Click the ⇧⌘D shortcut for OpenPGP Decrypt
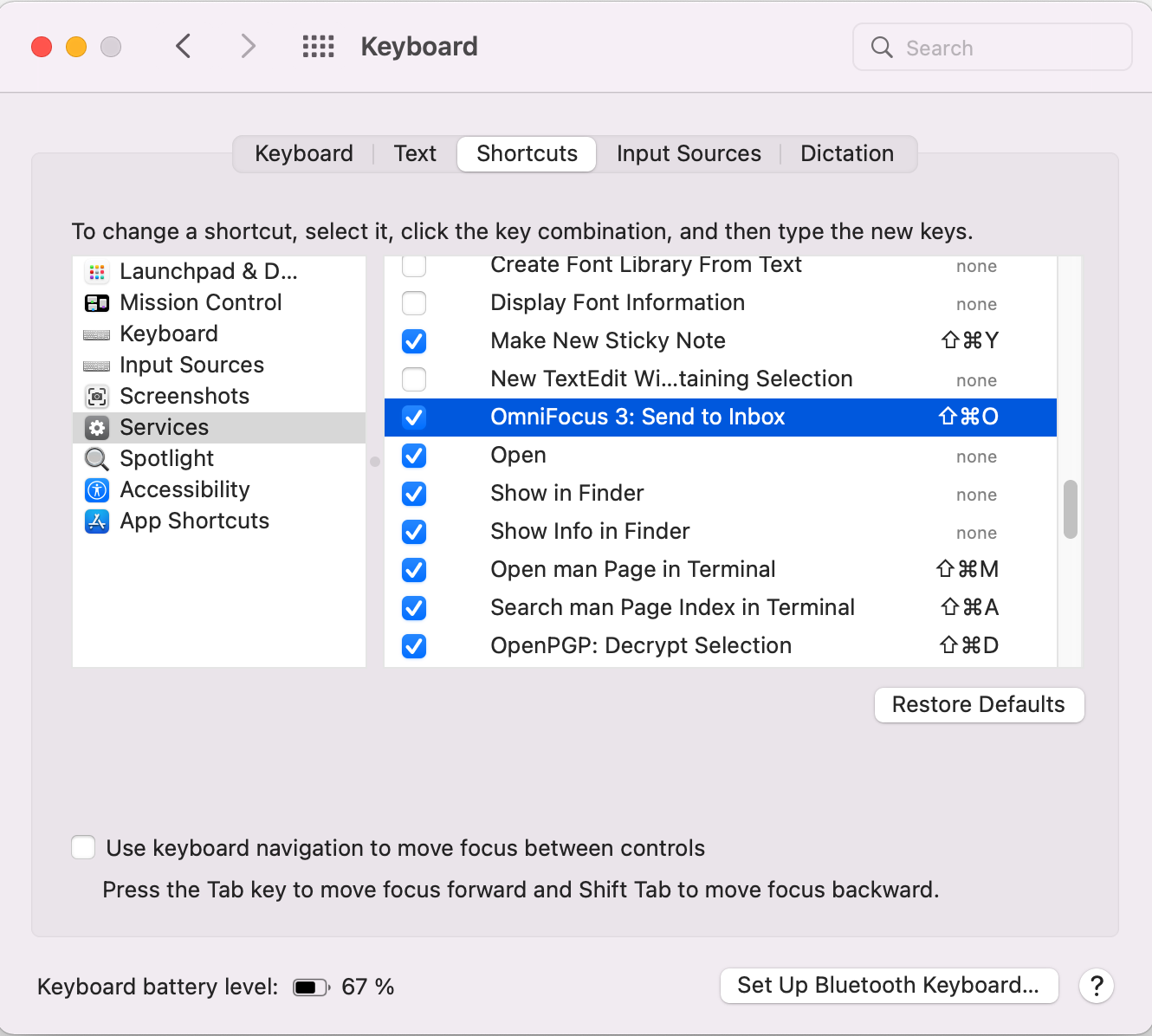This screenshot has width=1152, height=1036. (969, 646)
